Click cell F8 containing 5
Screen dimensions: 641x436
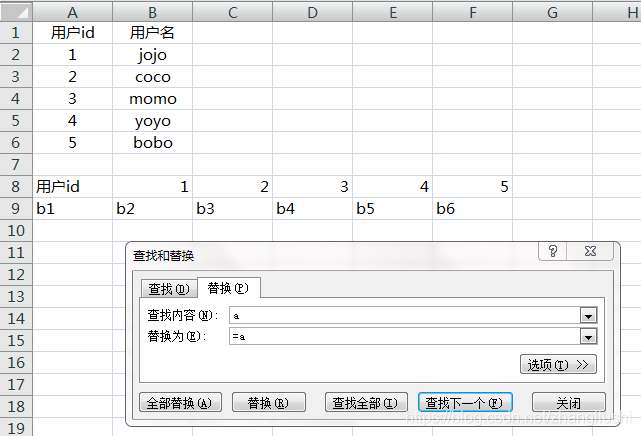tap(473, 187)
